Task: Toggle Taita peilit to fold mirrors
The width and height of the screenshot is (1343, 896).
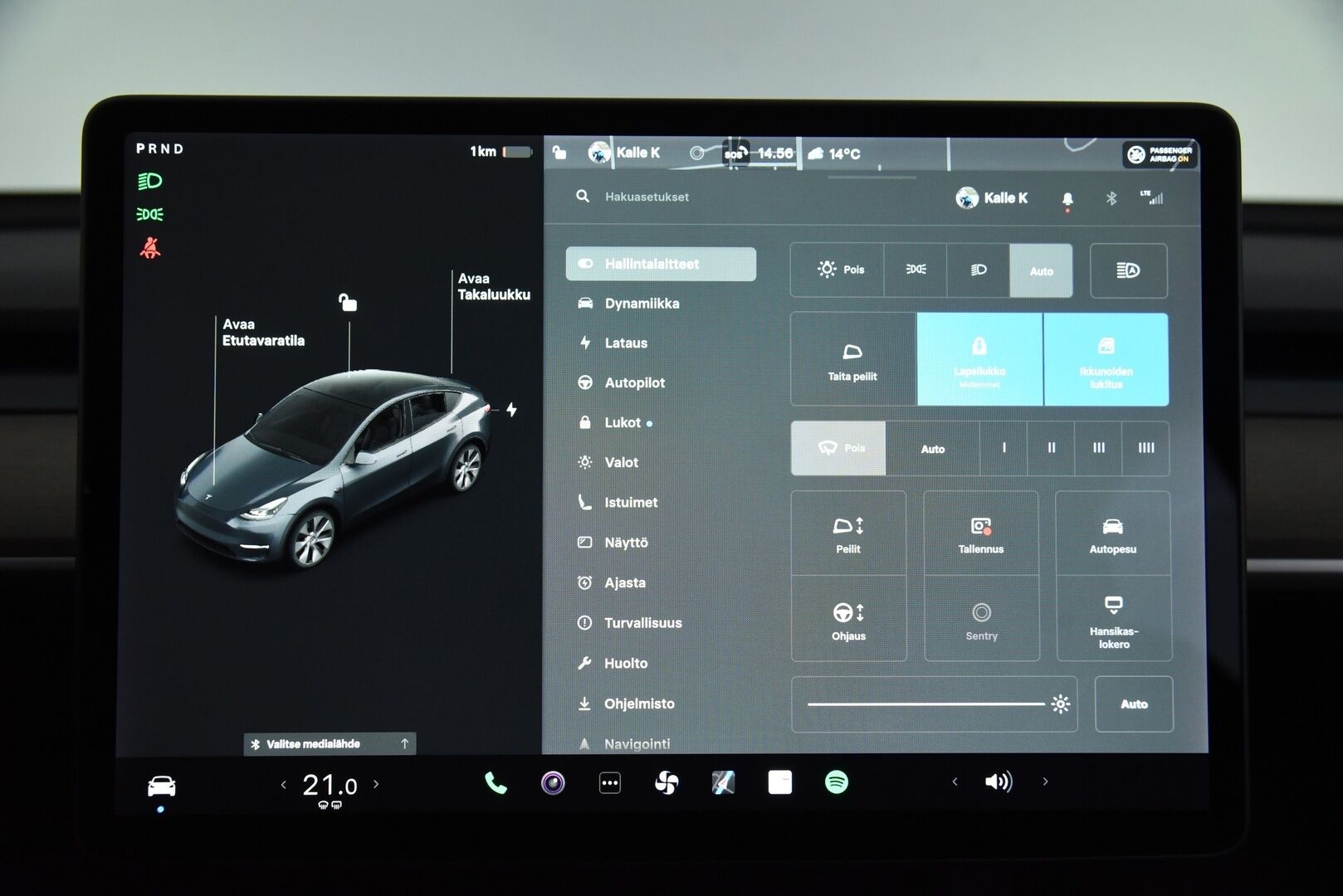Action: pyautogui.click(x=852, y=358)
